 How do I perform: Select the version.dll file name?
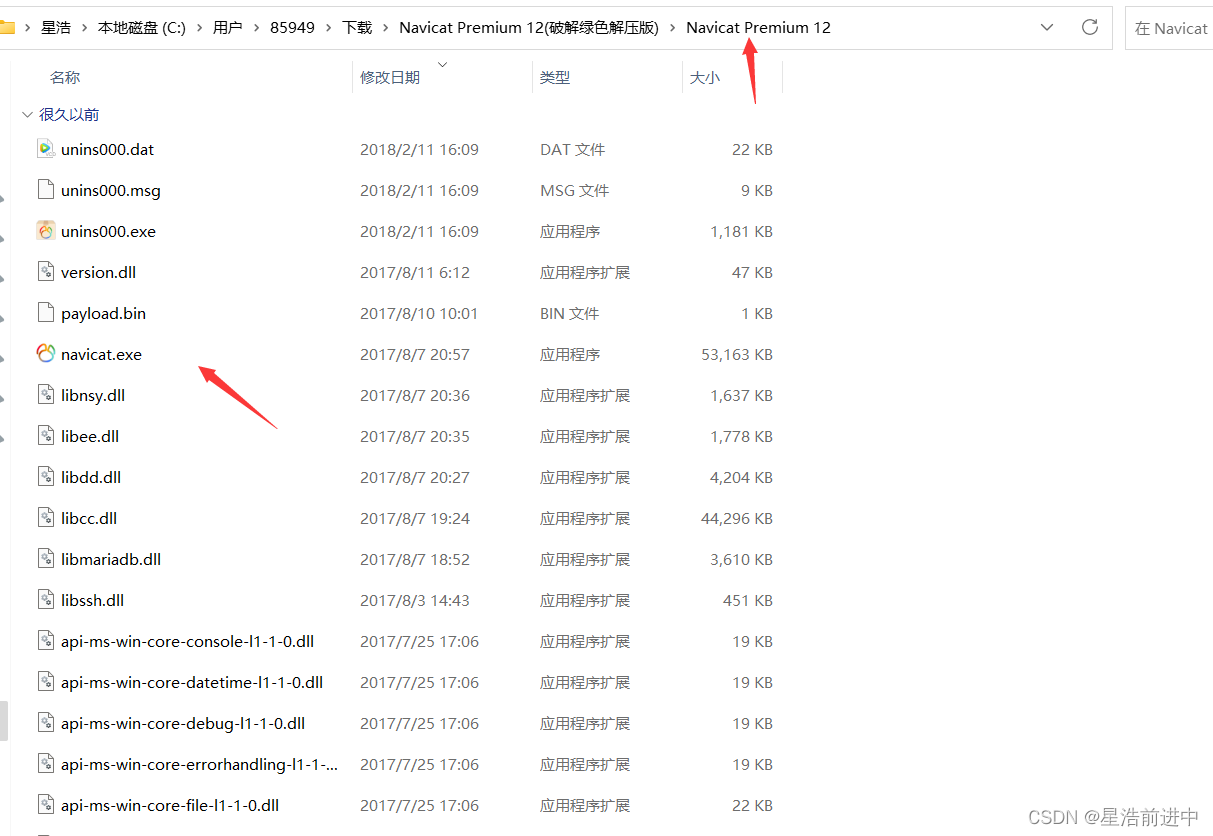point(98,272)
